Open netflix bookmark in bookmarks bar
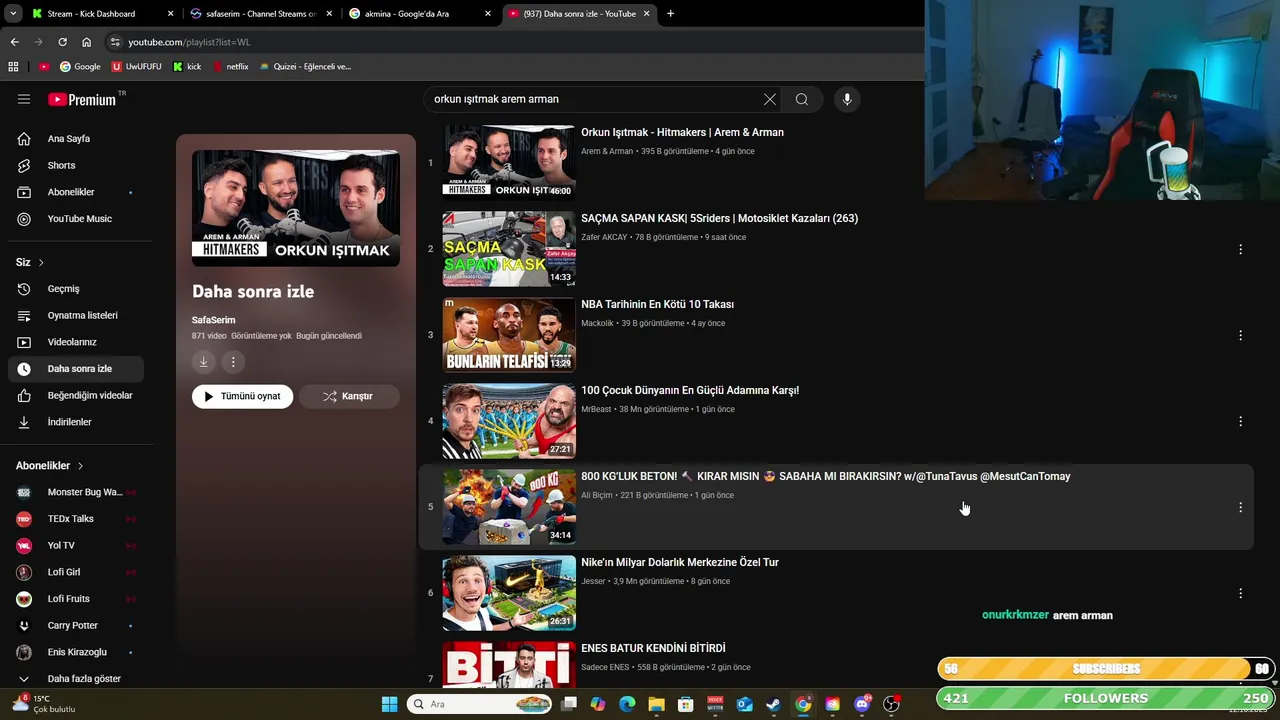This screenshot has height=720, width=1280. (x=229, y=67)
